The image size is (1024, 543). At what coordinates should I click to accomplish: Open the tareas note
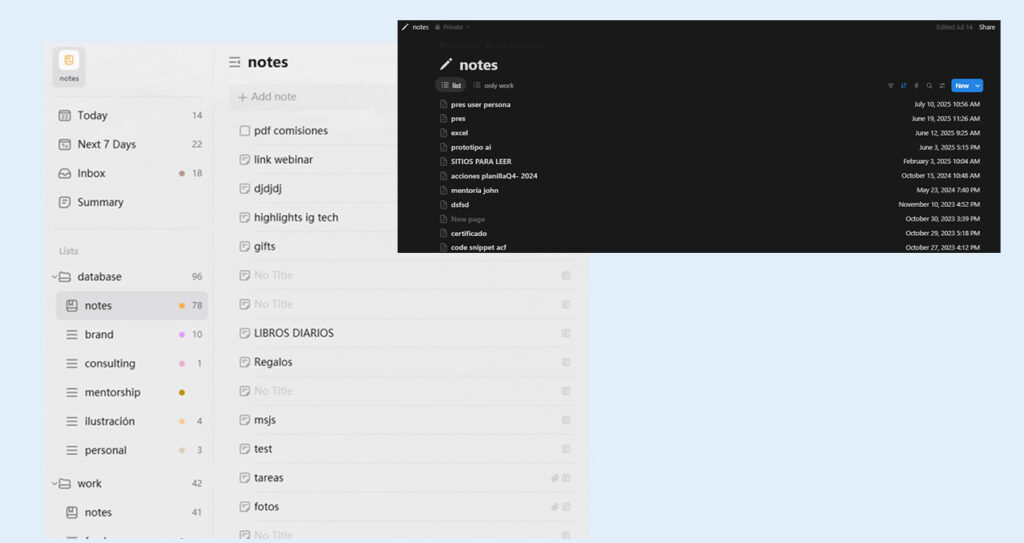[268, 478]
